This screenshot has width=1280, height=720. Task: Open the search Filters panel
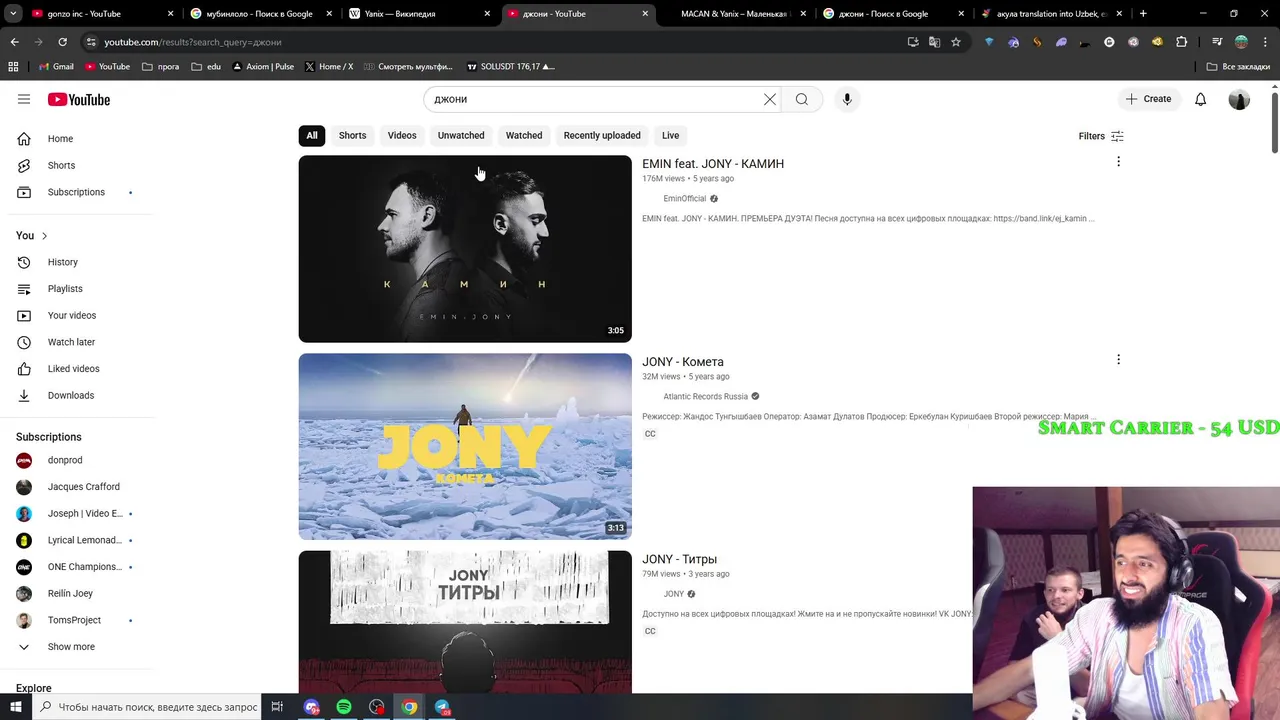[x=1101, y=136]
